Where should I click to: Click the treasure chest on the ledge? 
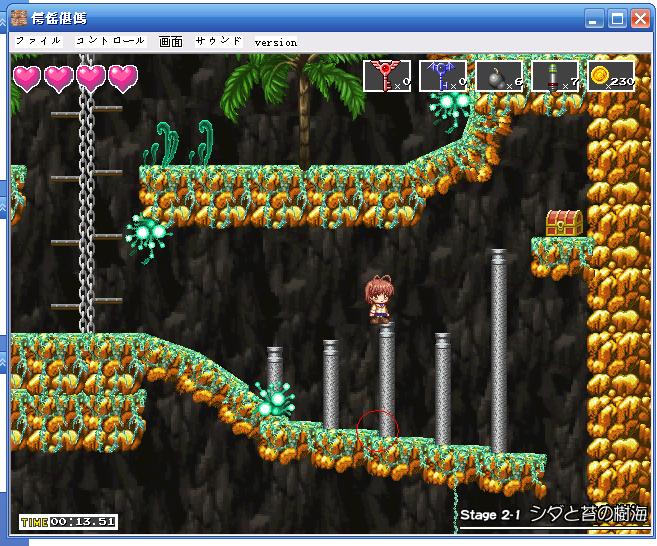564,223
